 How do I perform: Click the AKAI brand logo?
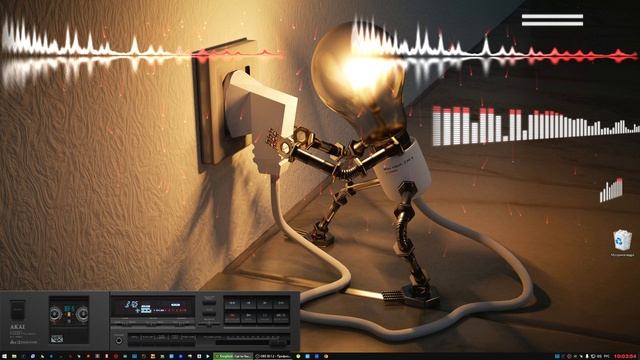pyautogui.click(x=17, y=327)
